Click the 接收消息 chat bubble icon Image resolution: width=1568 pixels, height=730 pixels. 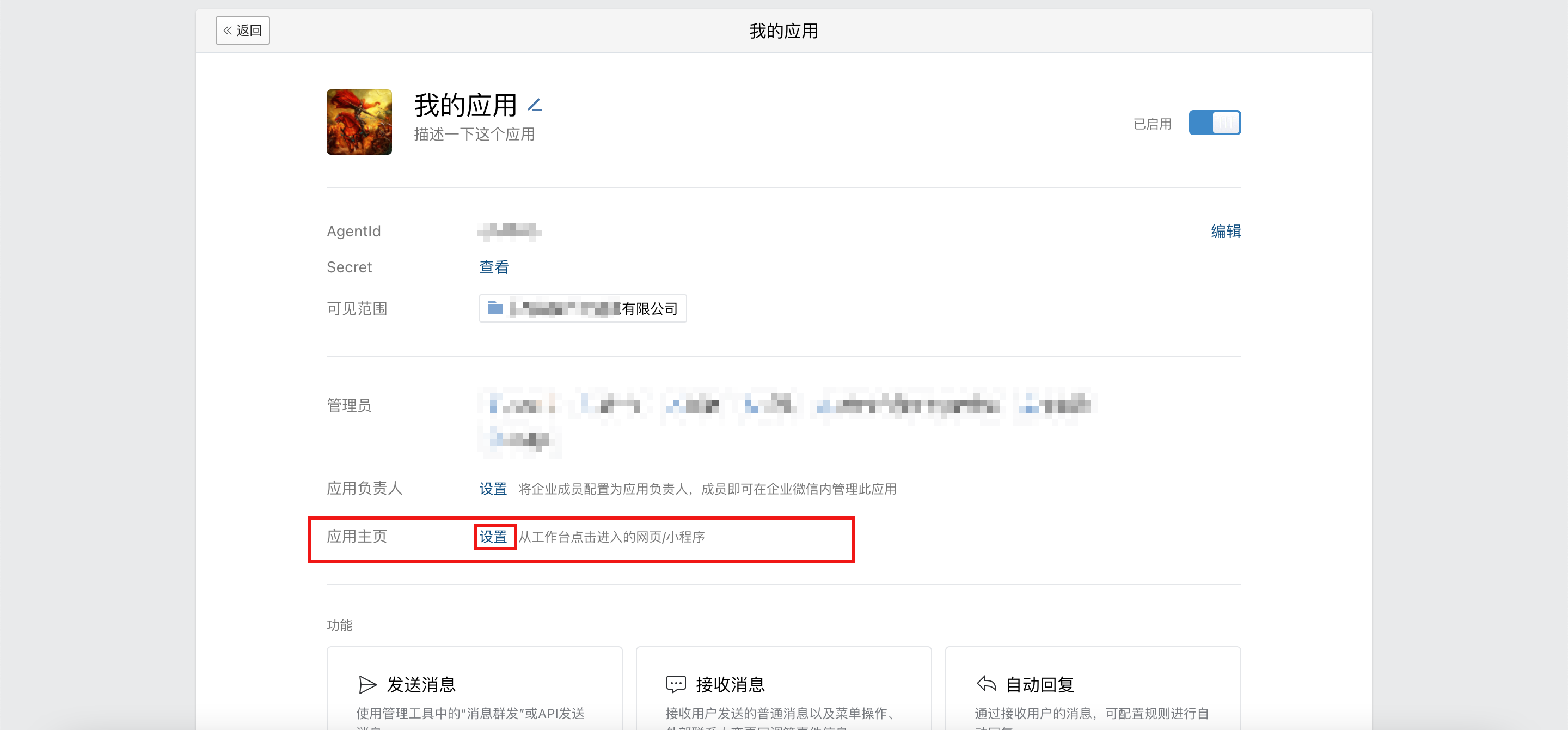676,684
